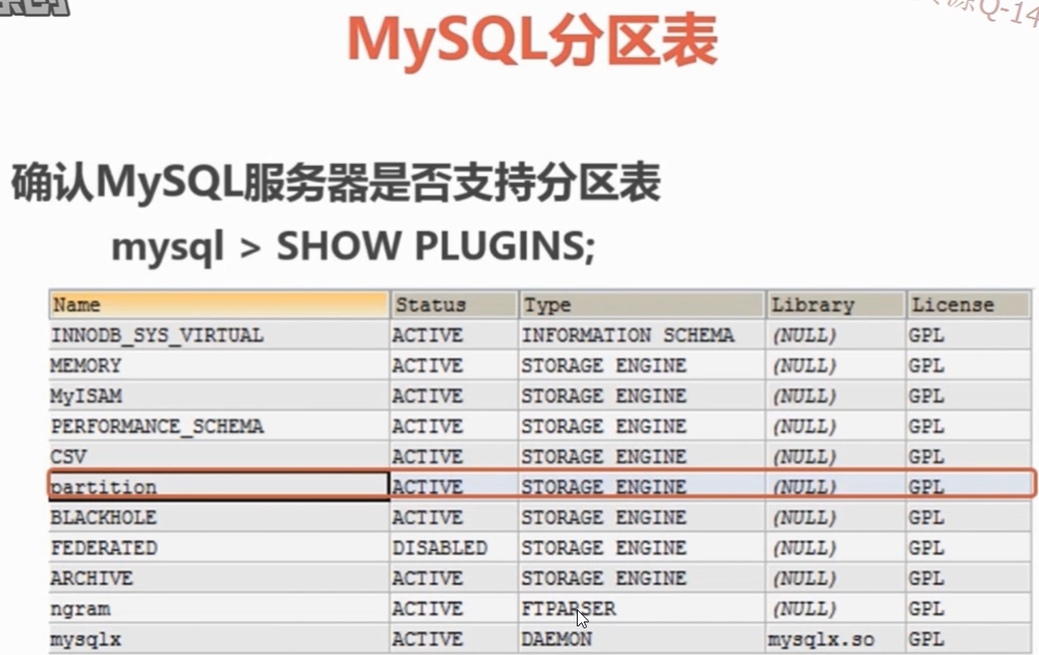Select the CSV plugin name cell
Image resolution: width=1039 pixels, height=655 pixels.
point(219,457)
